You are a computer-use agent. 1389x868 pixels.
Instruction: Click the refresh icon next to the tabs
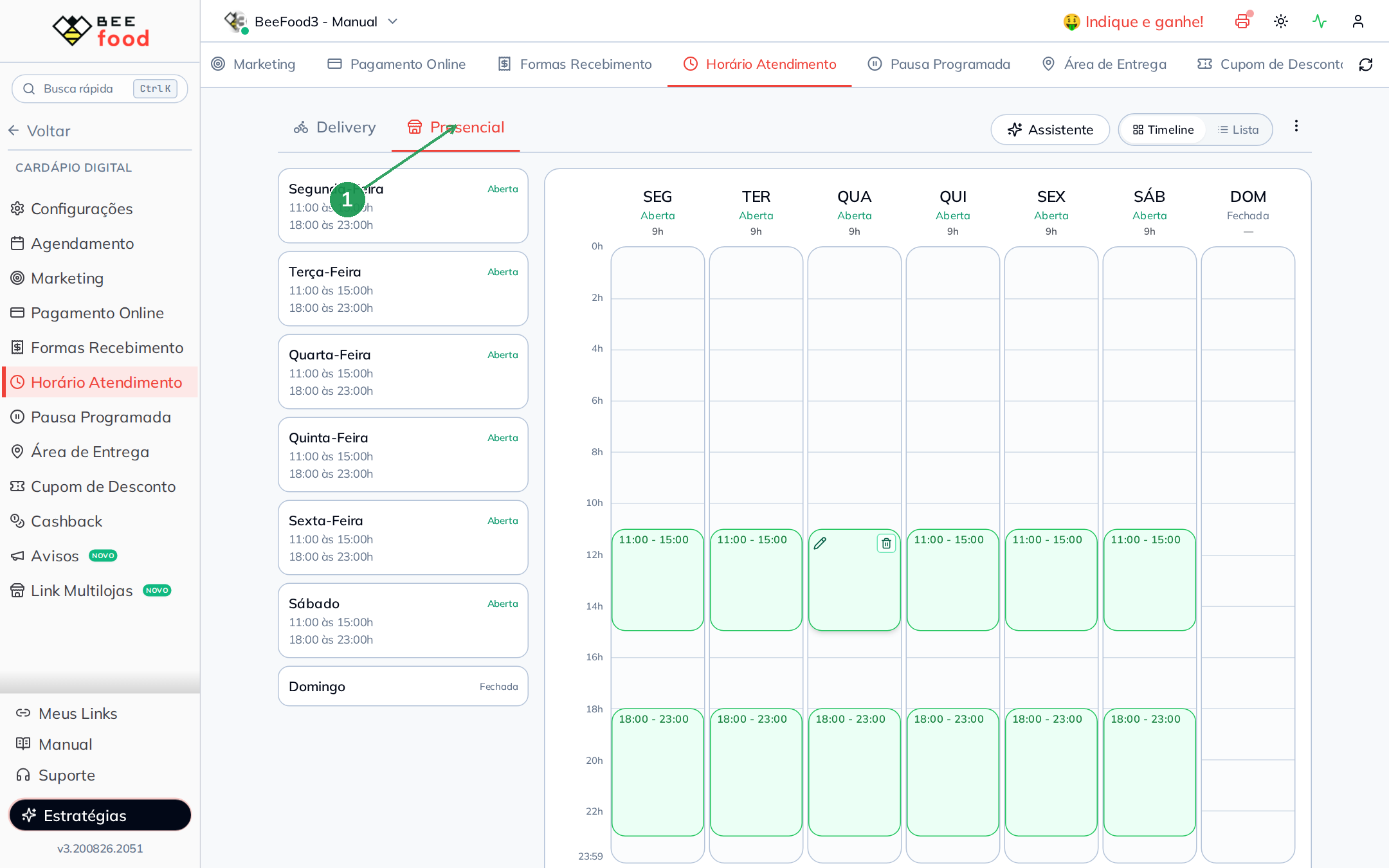pos(1366,64)
